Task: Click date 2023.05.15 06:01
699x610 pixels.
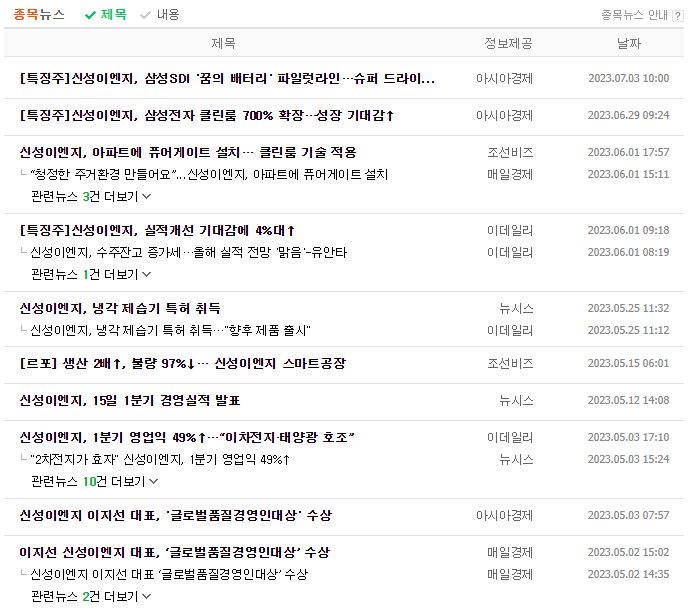Action: point(629,363)
